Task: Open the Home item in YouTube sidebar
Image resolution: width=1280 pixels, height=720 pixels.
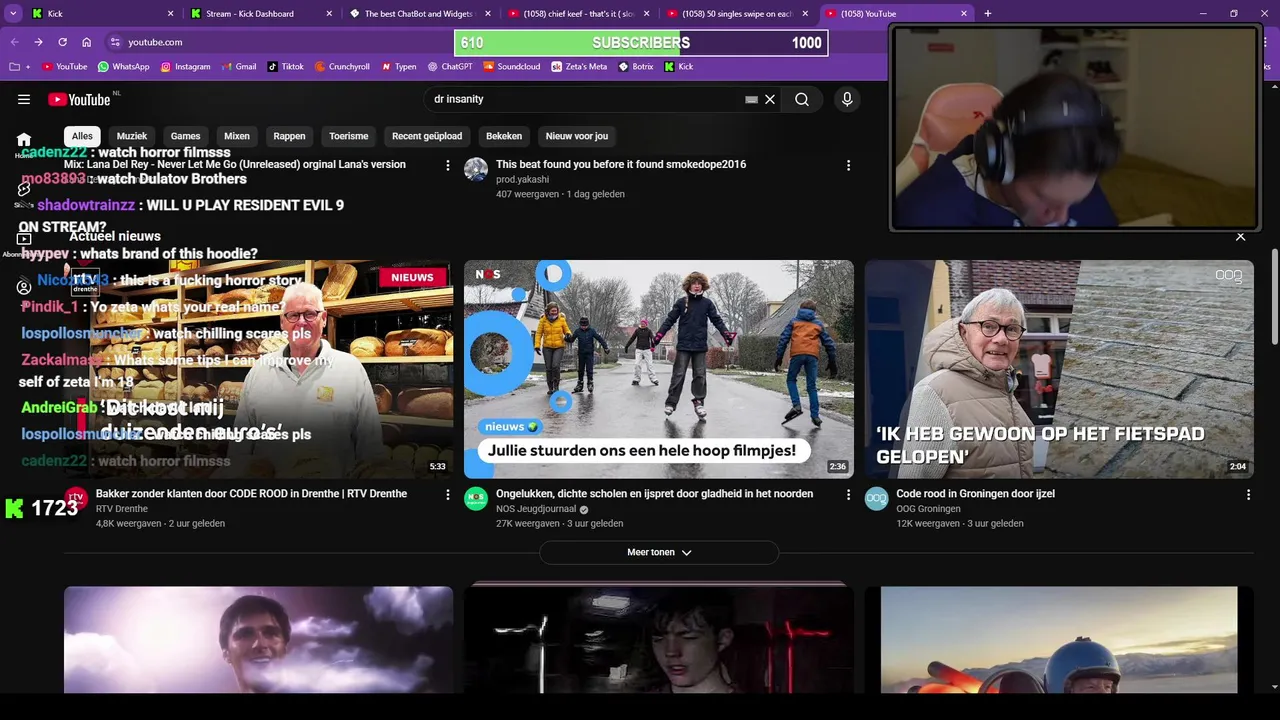Action: 24,143
